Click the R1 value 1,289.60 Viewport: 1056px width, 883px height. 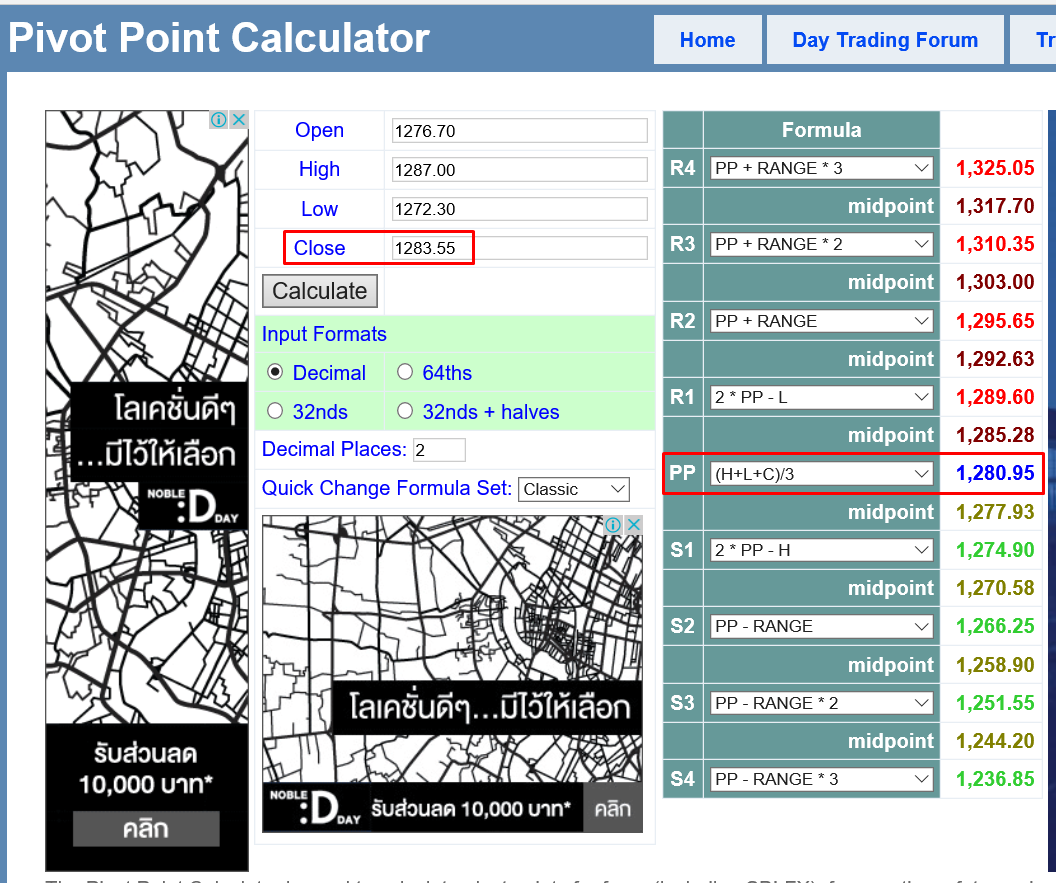[995, 397]
